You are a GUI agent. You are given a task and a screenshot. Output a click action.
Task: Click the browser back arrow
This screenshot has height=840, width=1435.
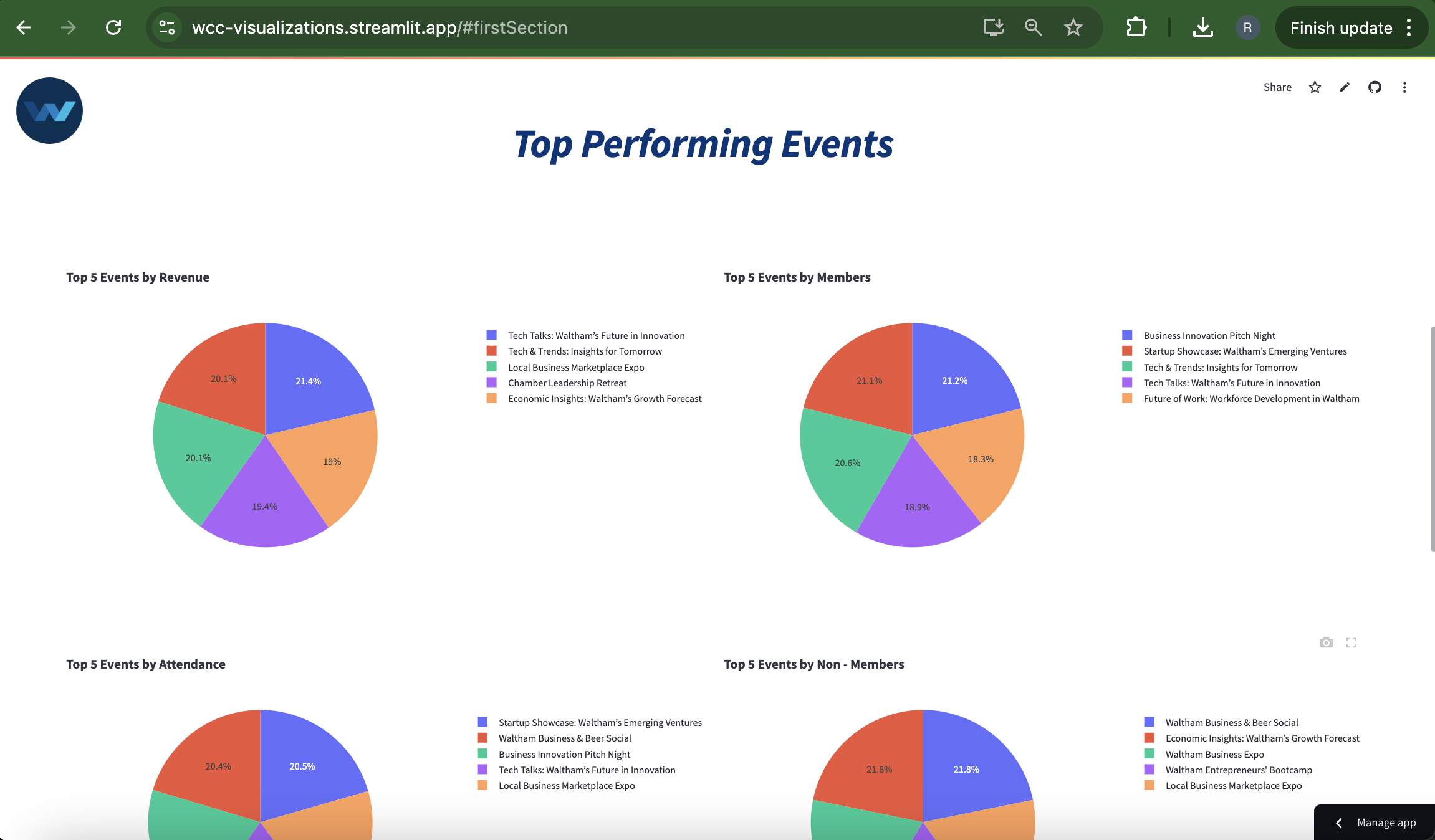(24, 27)
